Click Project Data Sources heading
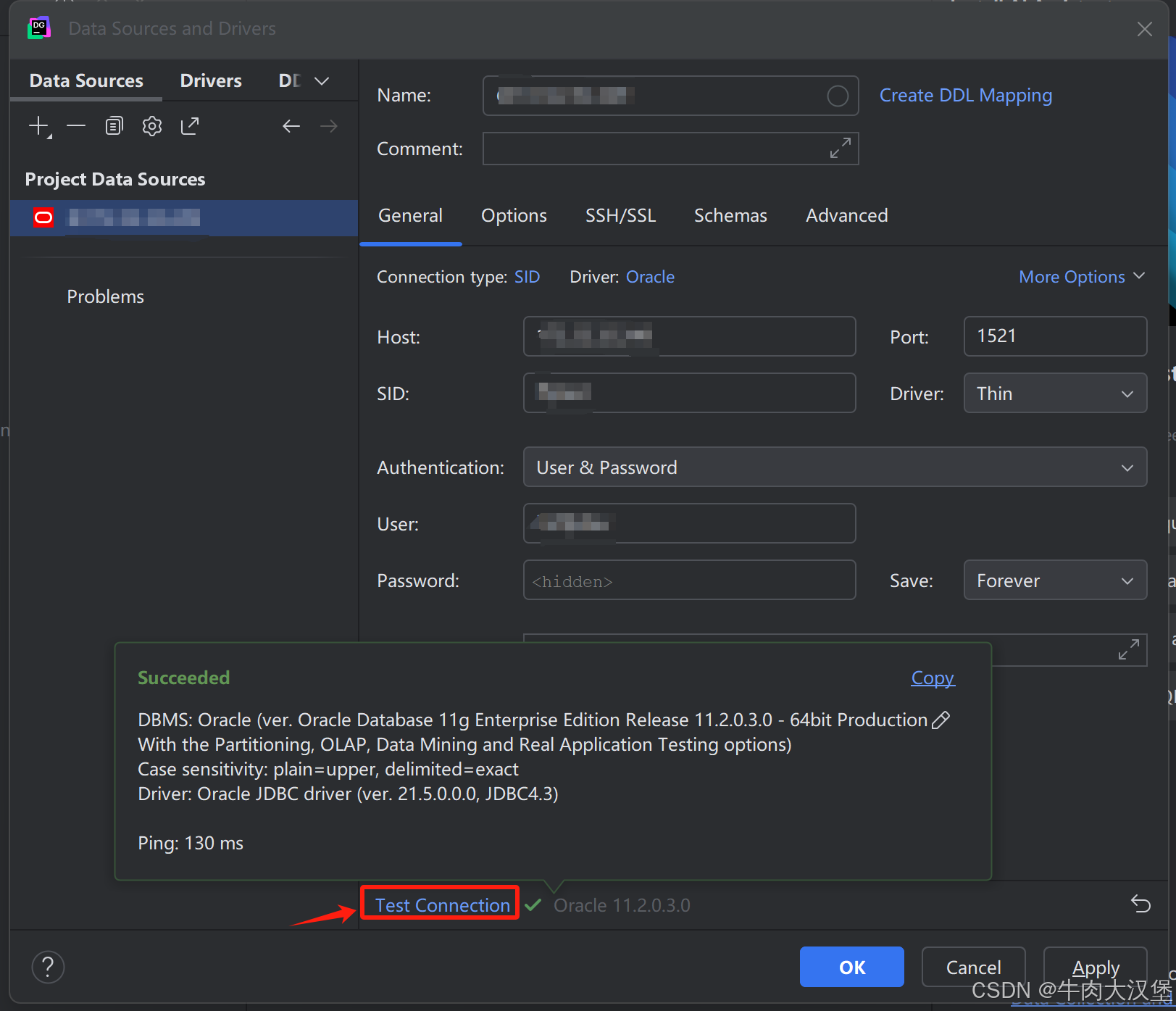 tap(114, 179)
